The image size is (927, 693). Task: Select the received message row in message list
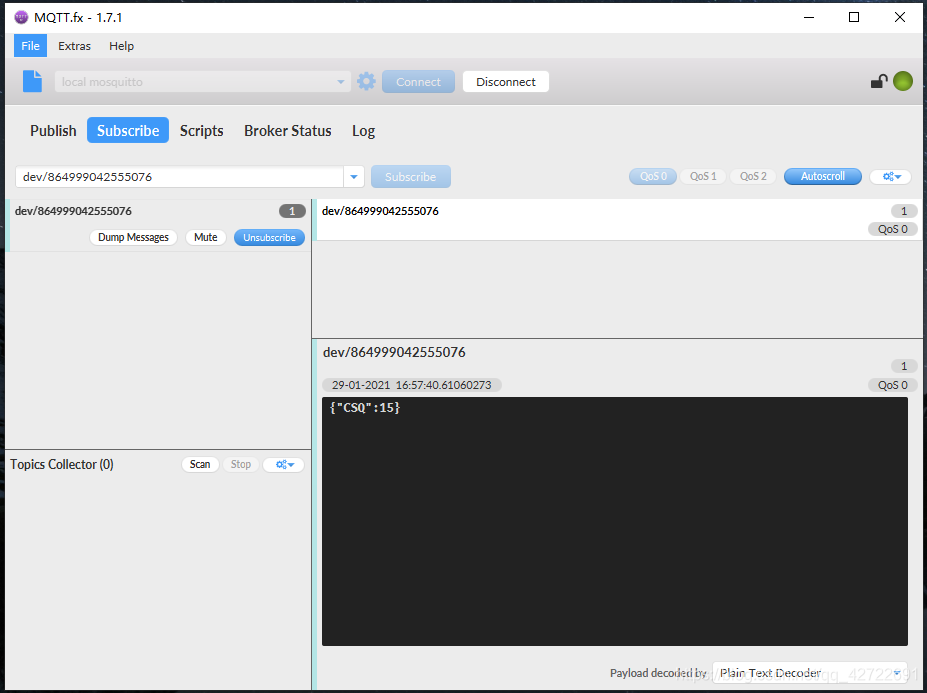tap(617, 219)
